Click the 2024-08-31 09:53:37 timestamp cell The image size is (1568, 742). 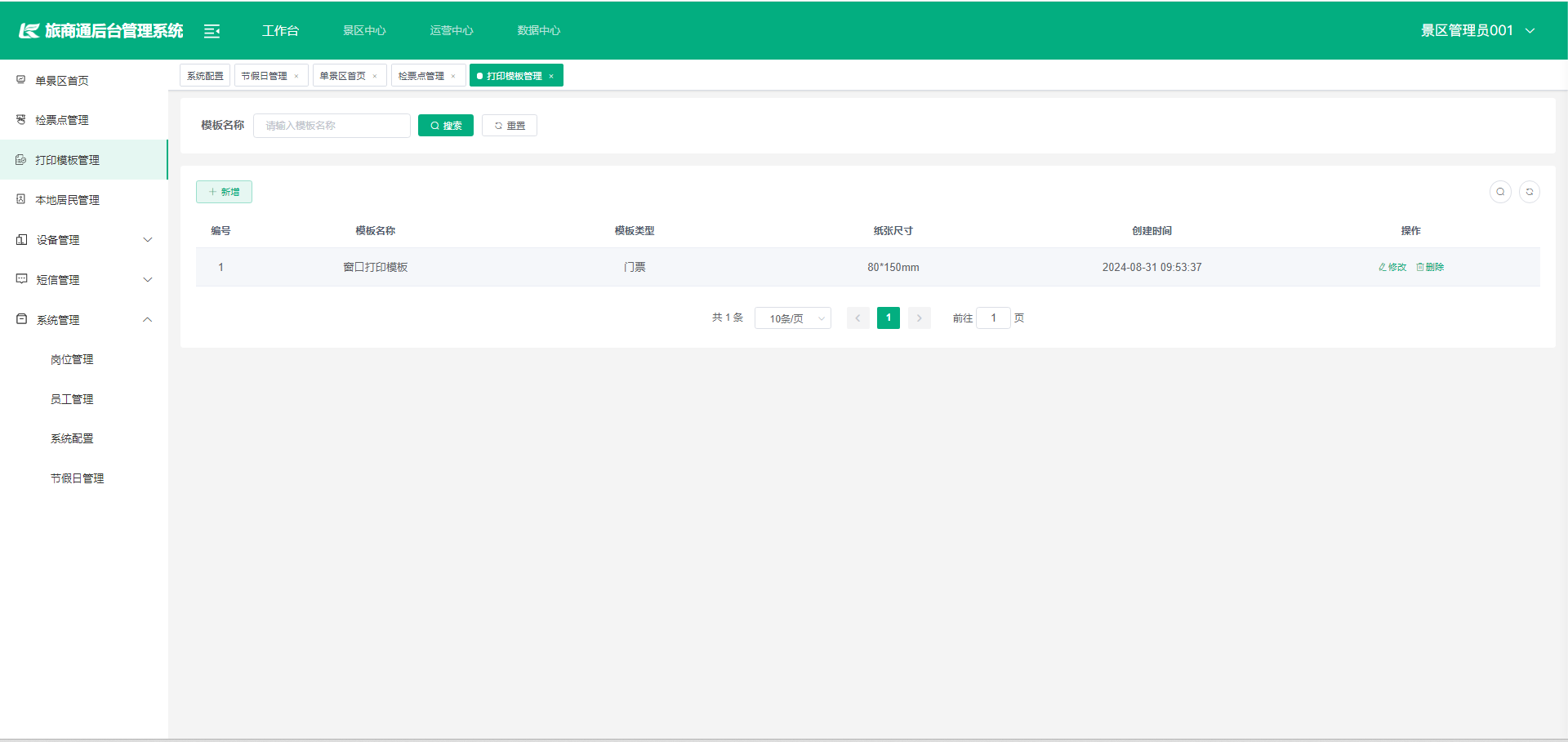(x=1151, y=267)
